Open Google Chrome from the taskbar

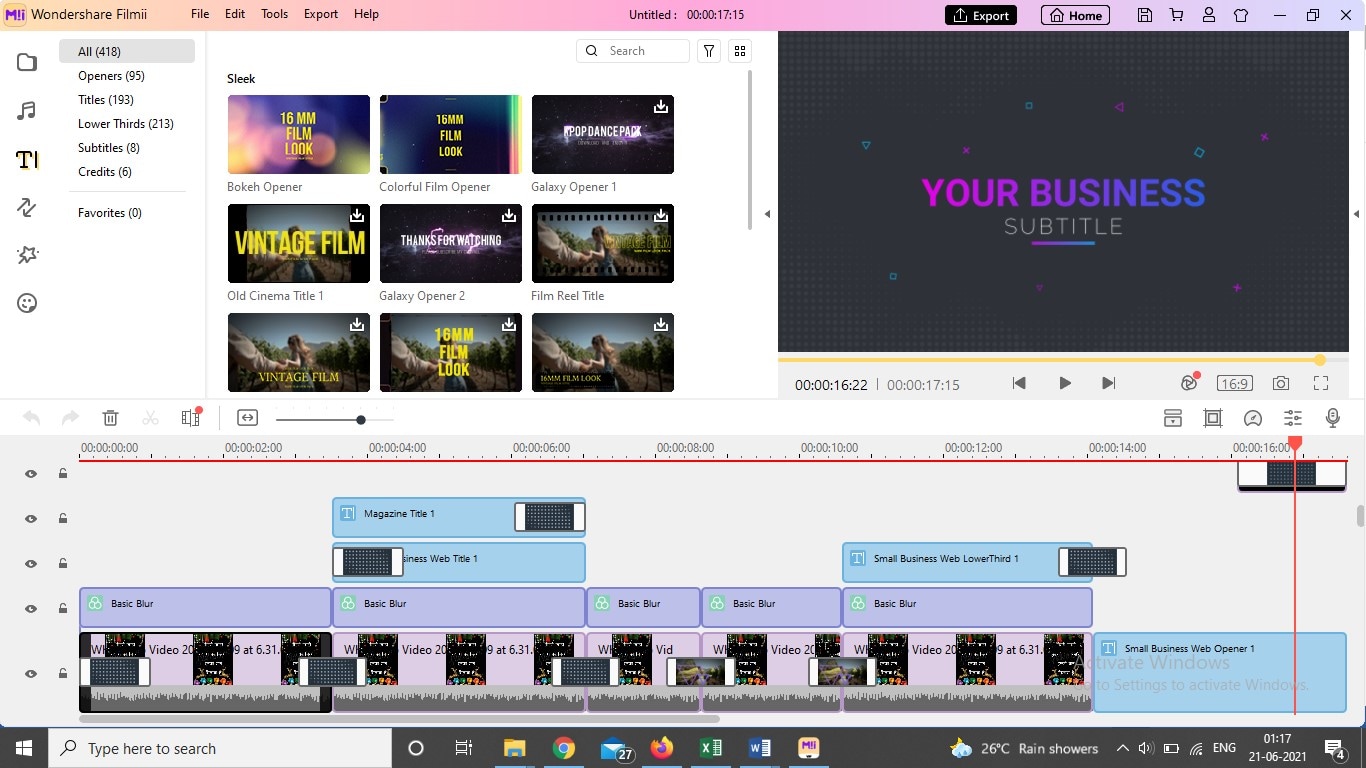point(564,748)
